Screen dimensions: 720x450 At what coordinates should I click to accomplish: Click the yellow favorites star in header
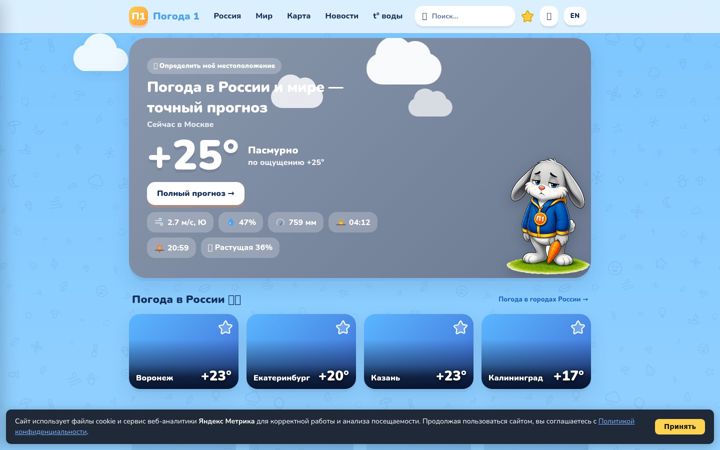[528, 17]
